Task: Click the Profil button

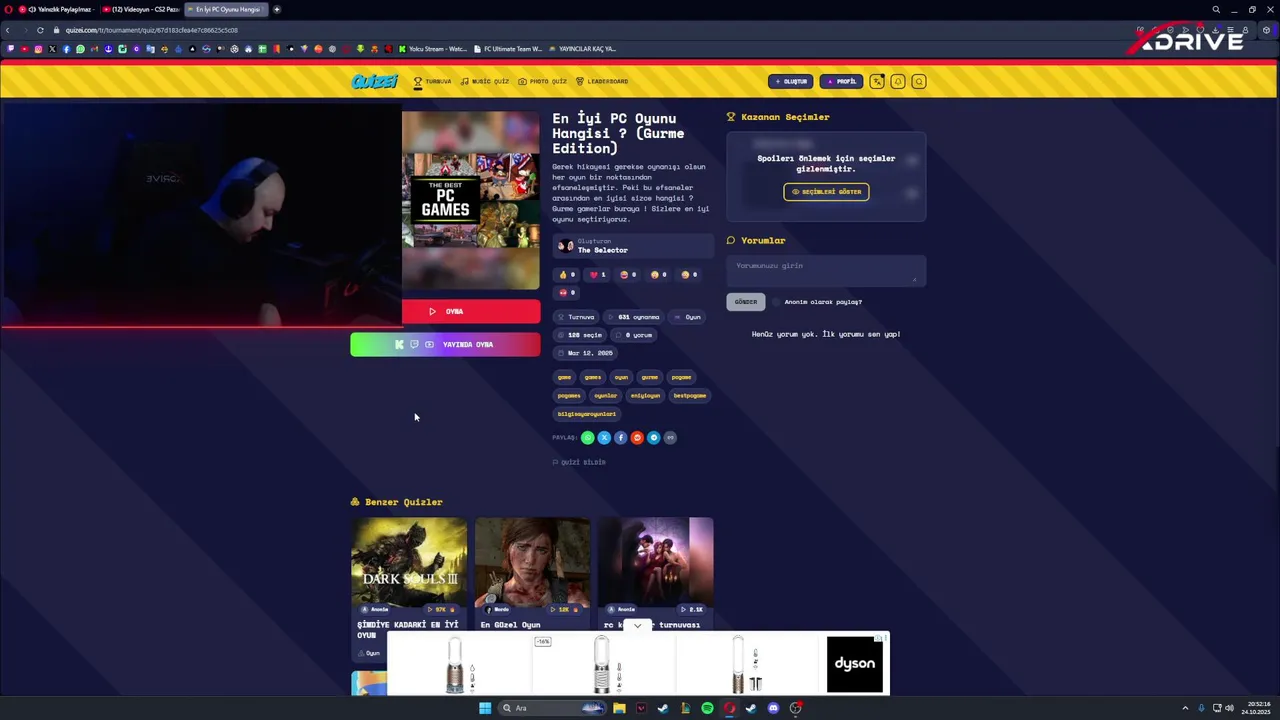Action: coord(841,82)
